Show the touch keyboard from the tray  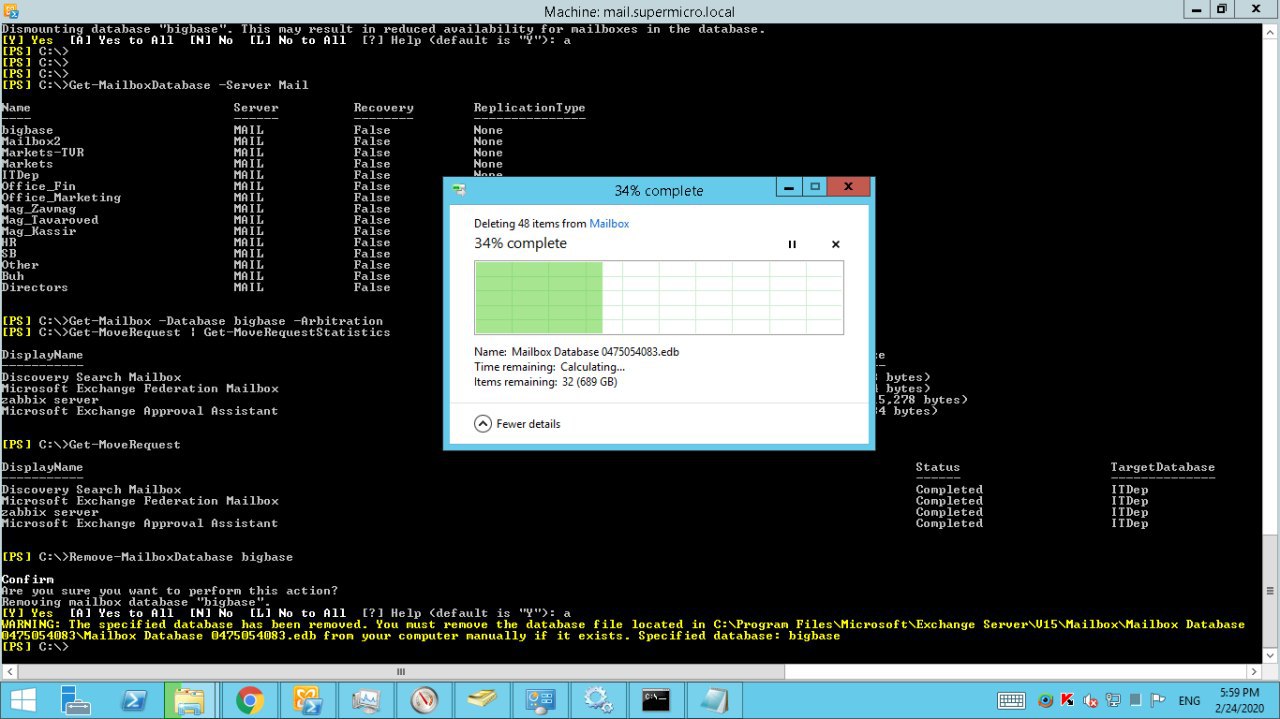click(1011, 700)
